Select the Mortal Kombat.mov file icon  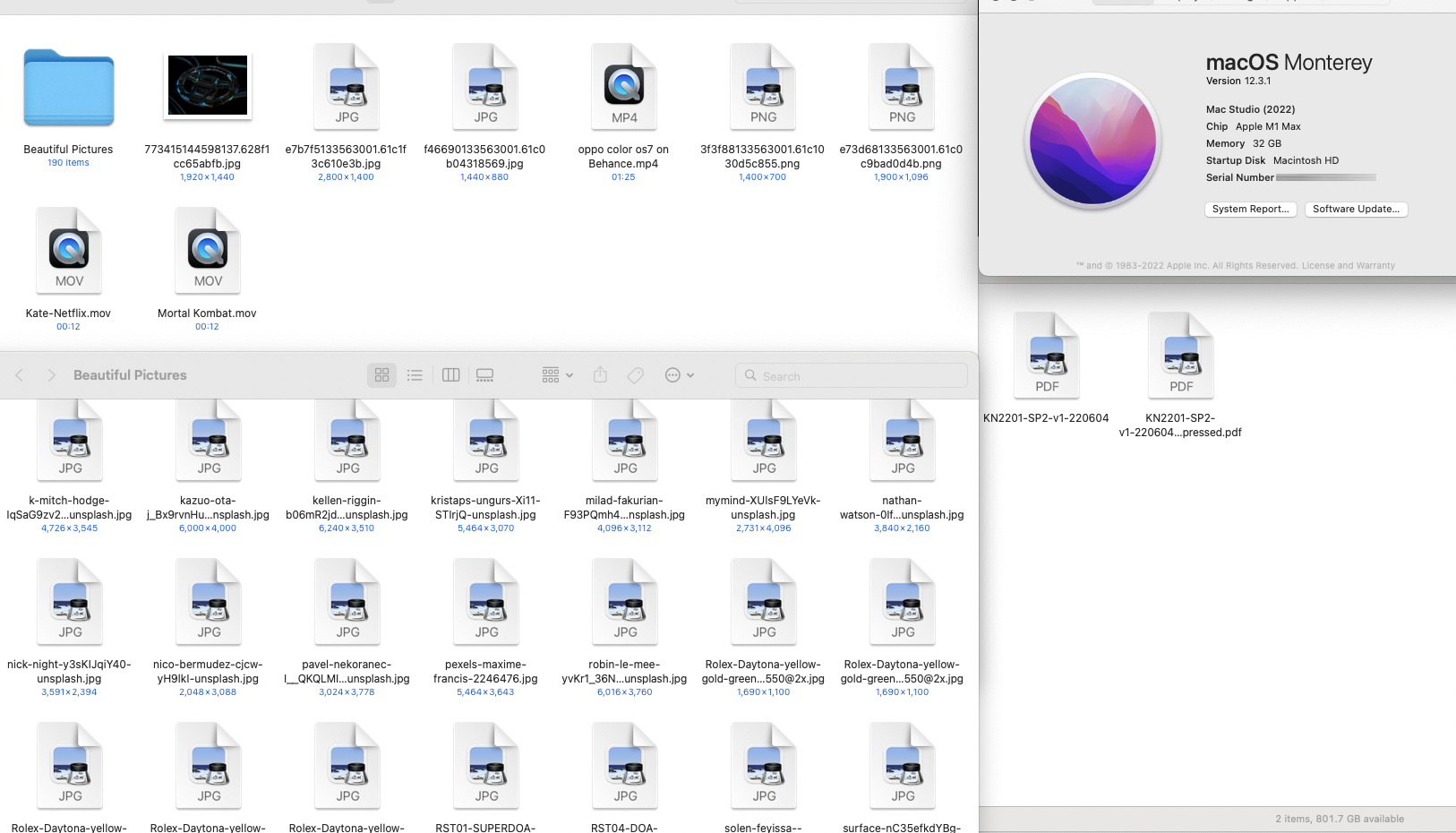click(208, 251)
